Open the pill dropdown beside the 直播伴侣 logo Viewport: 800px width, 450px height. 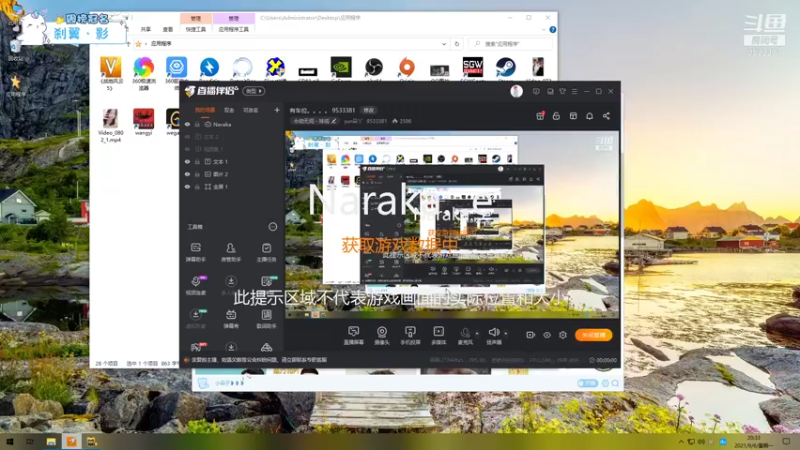pos(254,91)
